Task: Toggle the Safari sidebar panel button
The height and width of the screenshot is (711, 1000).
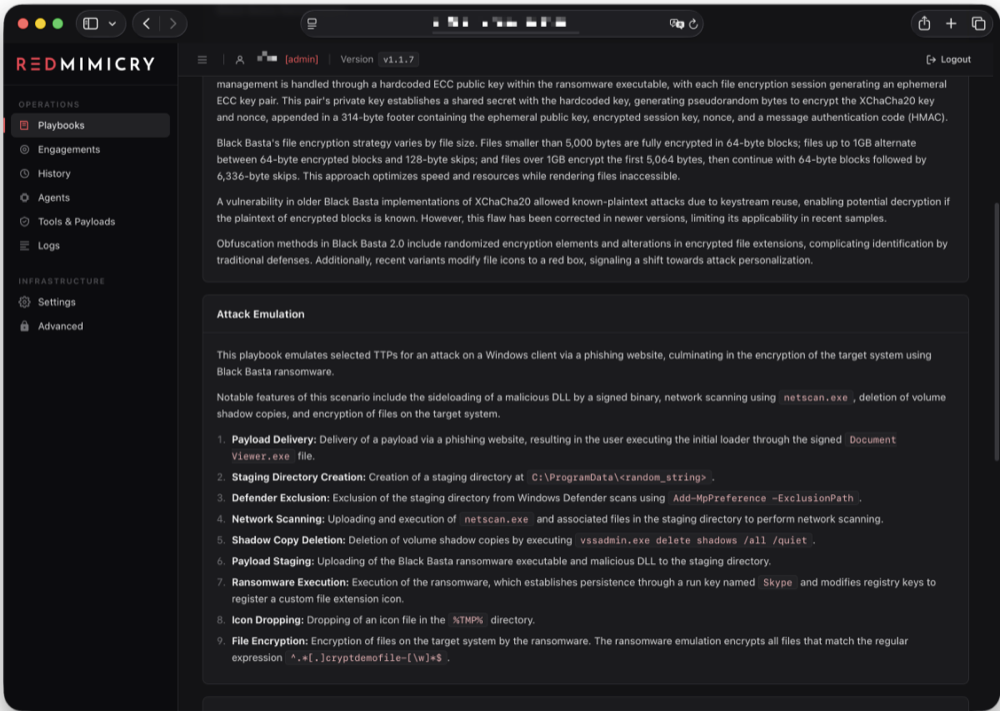Action: [x=91, y=24]
